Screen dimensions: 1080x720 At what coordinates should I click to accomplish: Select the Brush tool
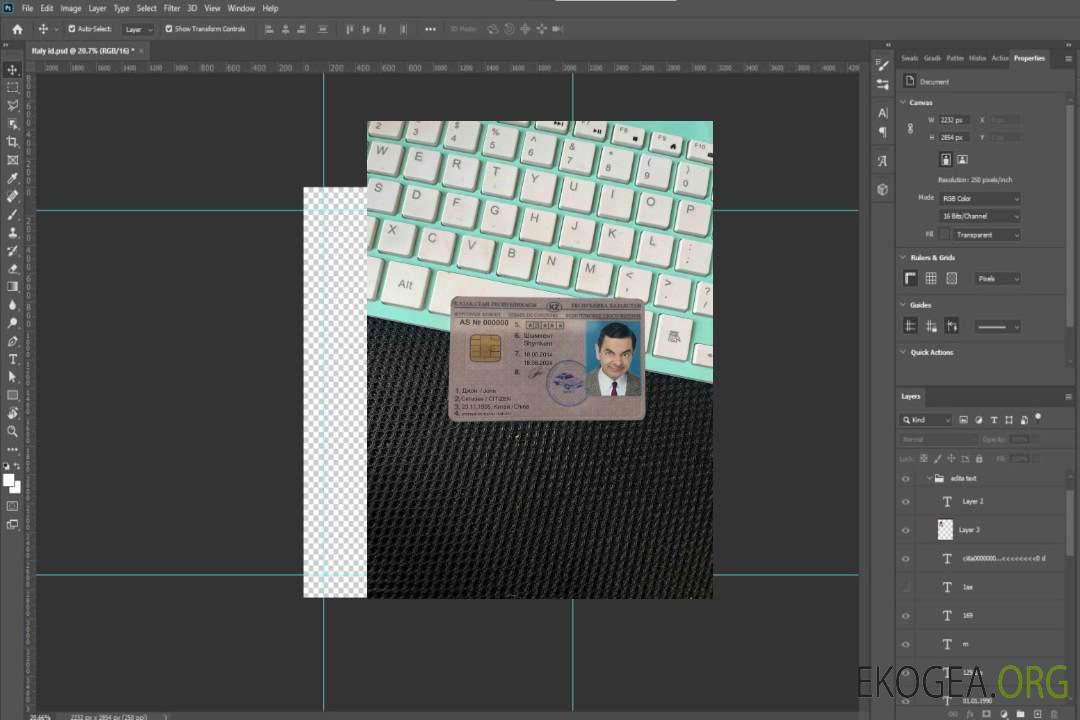pos(12,214)
